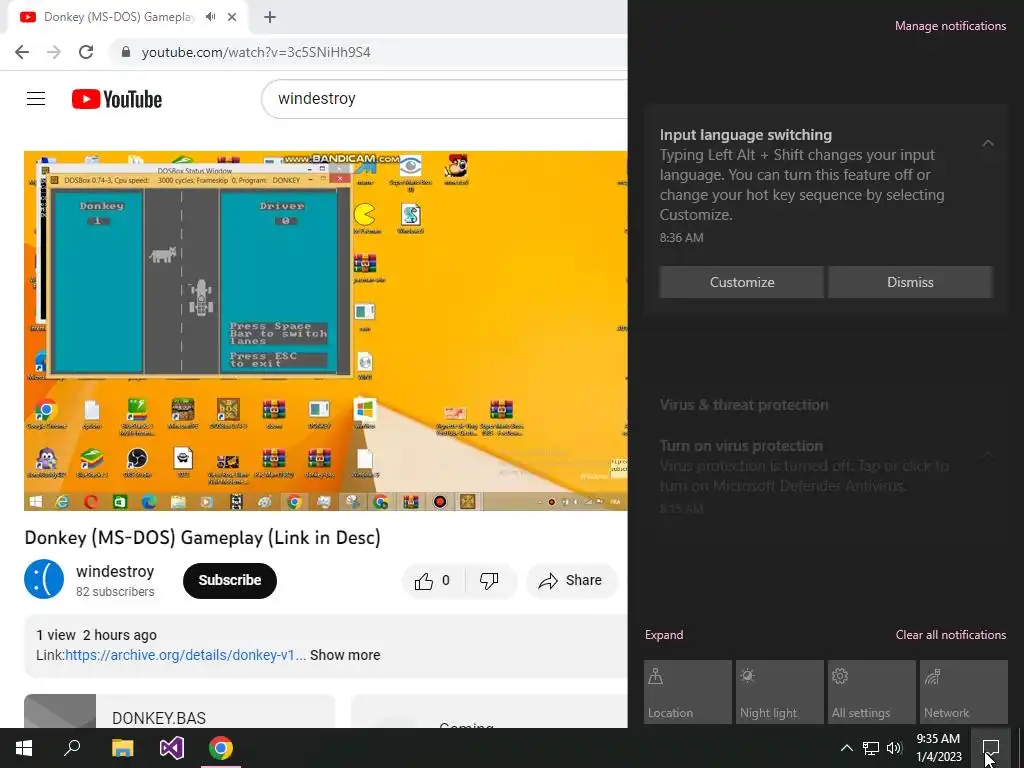This screenshot has height=768, width=1024.
Task: Clear all notifications
Action: point(950,635)
